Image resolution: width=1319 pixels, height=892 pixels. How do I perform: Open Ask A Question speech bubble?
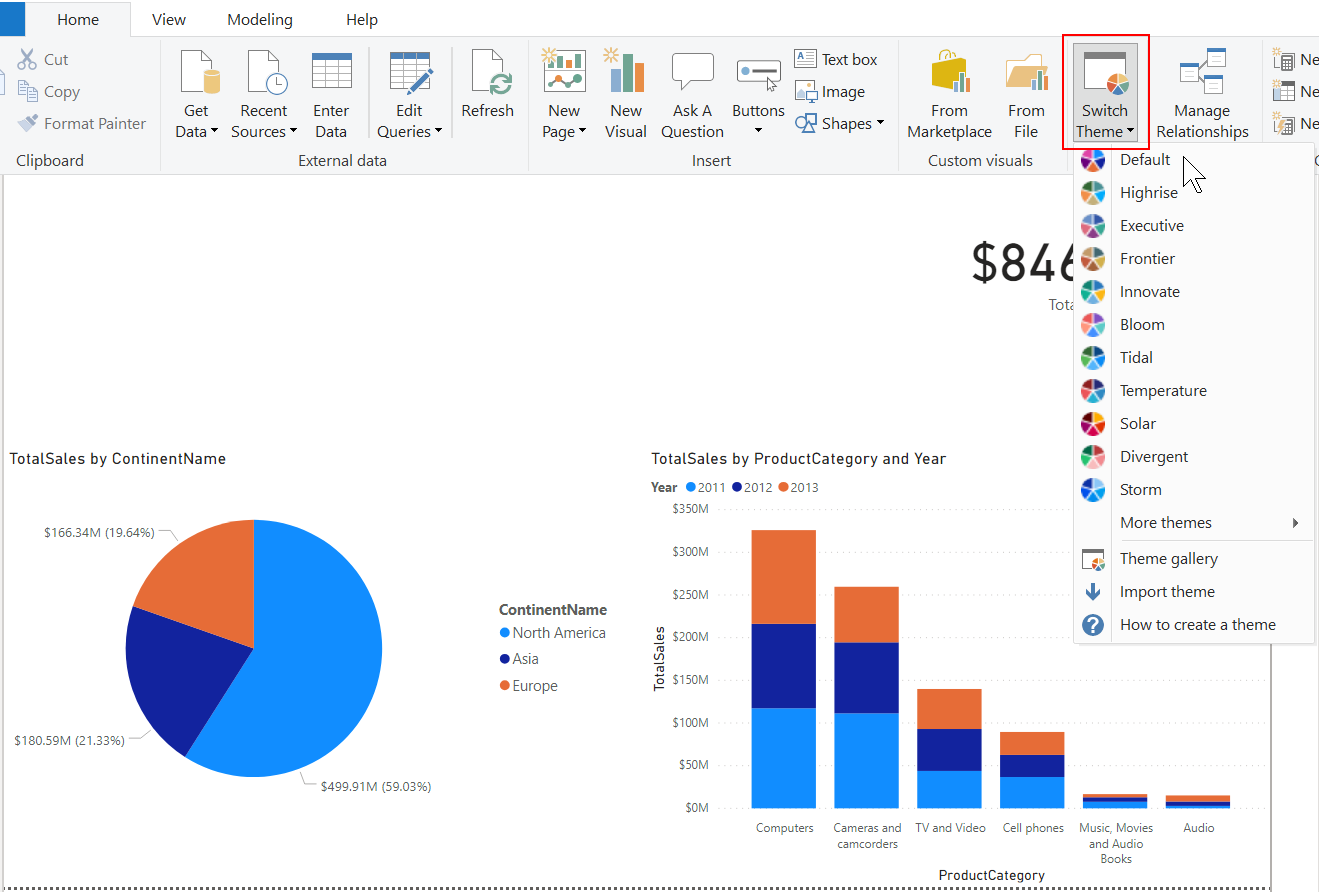point(692,72)
